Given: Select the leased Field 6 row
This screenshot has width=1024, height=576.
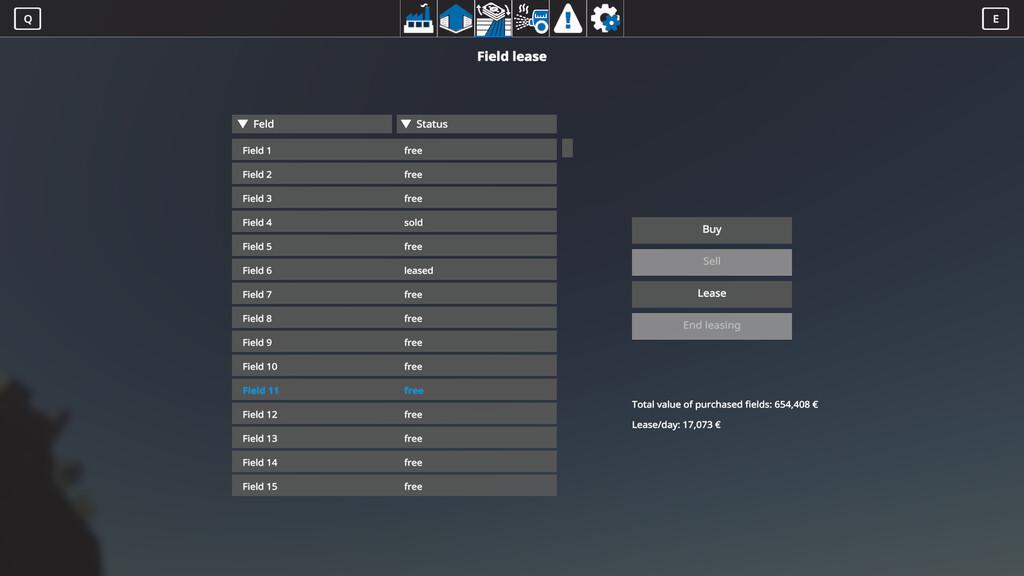Looking at the screenshot, I should (394, 270).
